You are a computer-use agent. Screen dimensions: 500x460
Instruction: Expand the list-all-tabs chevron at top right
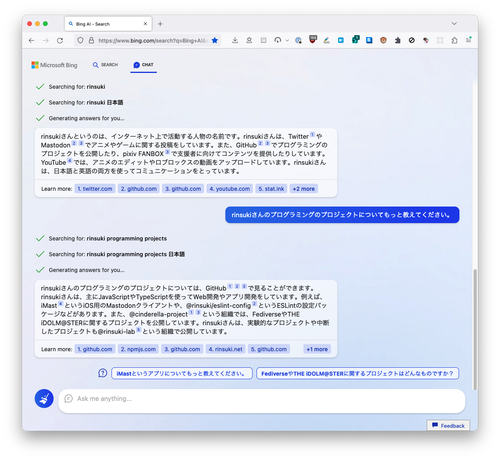[454, 24]
